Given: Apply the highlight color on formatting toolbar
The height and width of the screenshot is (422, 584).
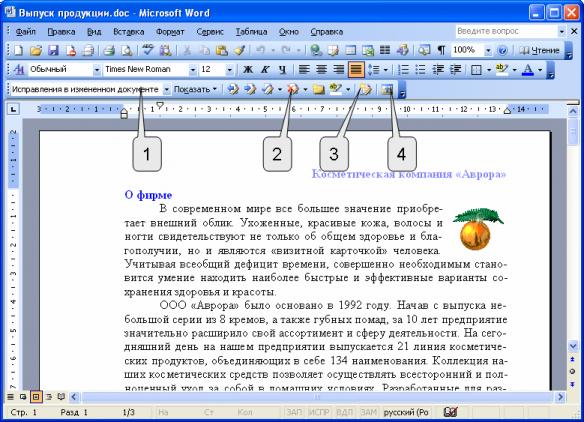Looking at the screenshot, I should [502, 69].
